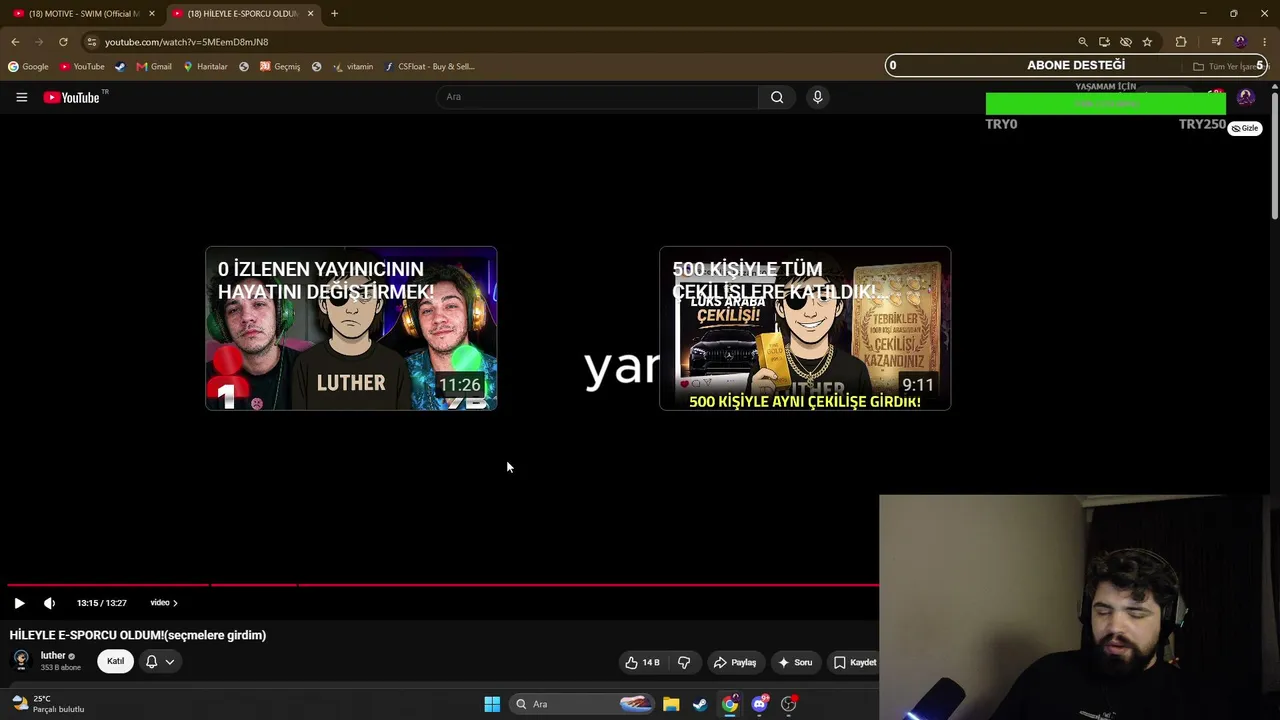
Task: Bookmark this page with the star
Action: tap(1147, 42)
